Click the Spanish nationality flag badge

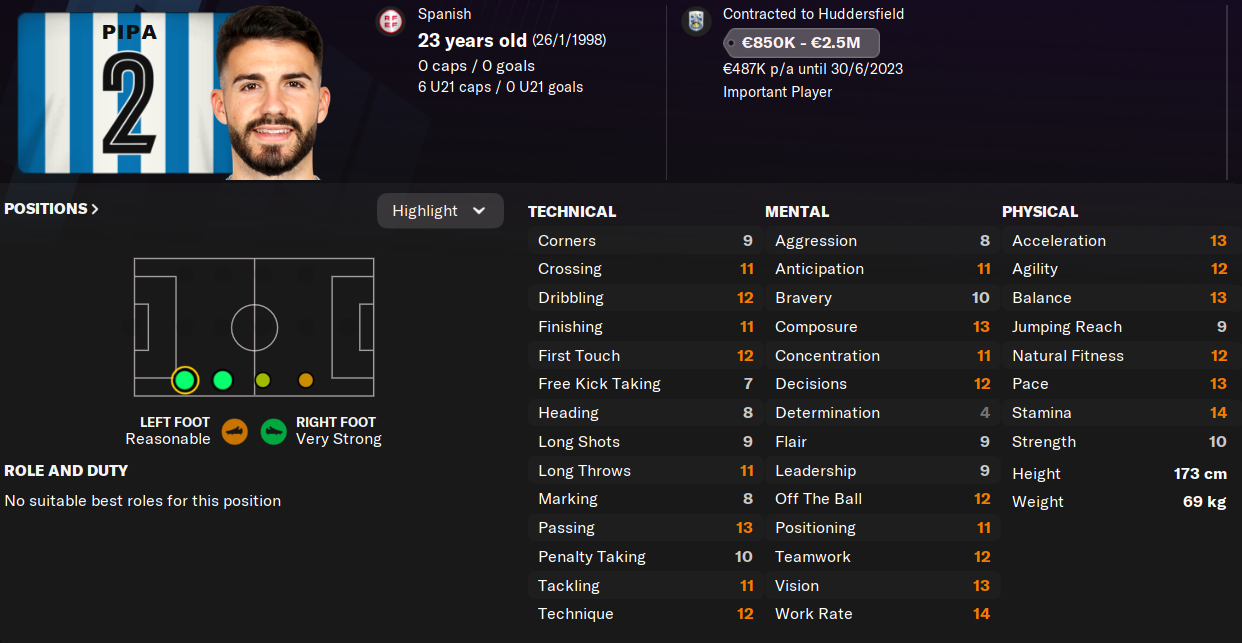390,22
